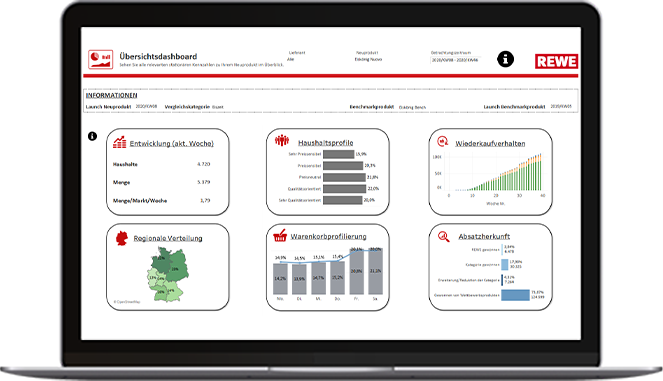Click the Menge value 5.379
The image size is (663, 381).
coord(203,182)
